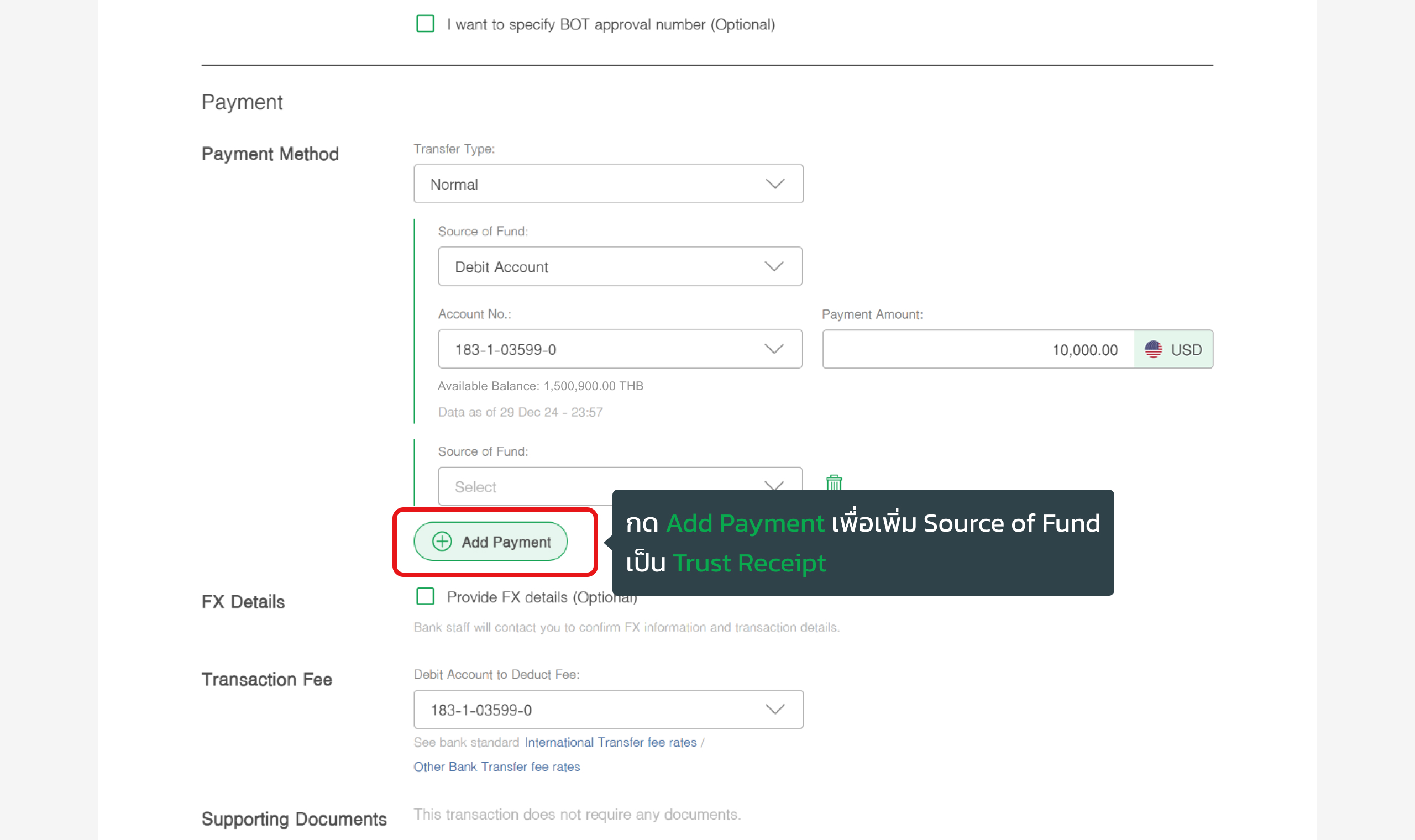Open the second Source of Fund Select dropdown
Viewport: 1415px width, 840px height.
tap(620, 486)
